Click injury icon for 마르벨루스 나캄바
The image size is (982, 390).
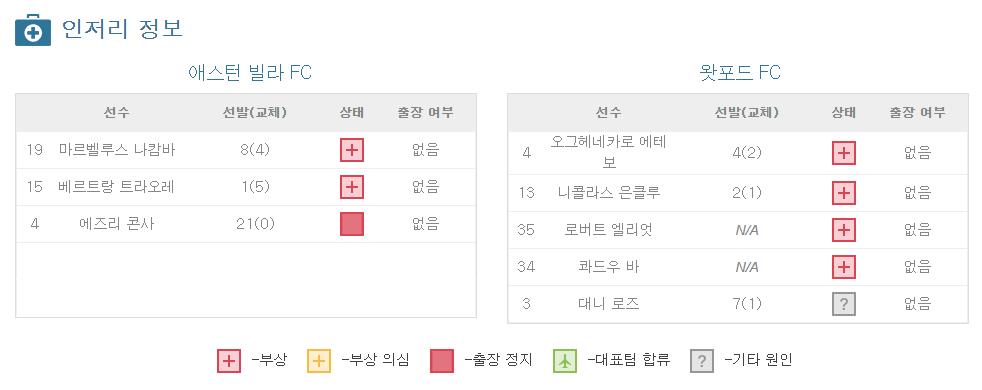click(351, 150)
